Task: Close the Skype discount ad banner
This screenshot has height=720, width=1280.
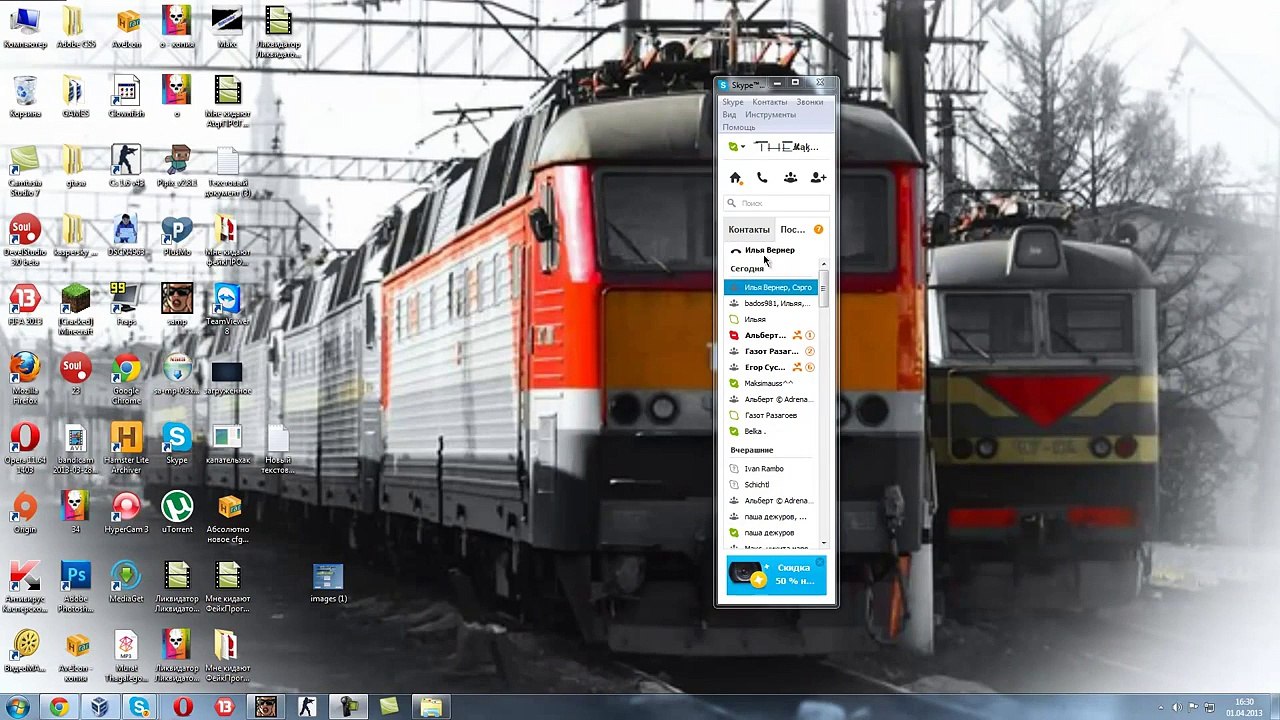Action: [x=820, y=561]
